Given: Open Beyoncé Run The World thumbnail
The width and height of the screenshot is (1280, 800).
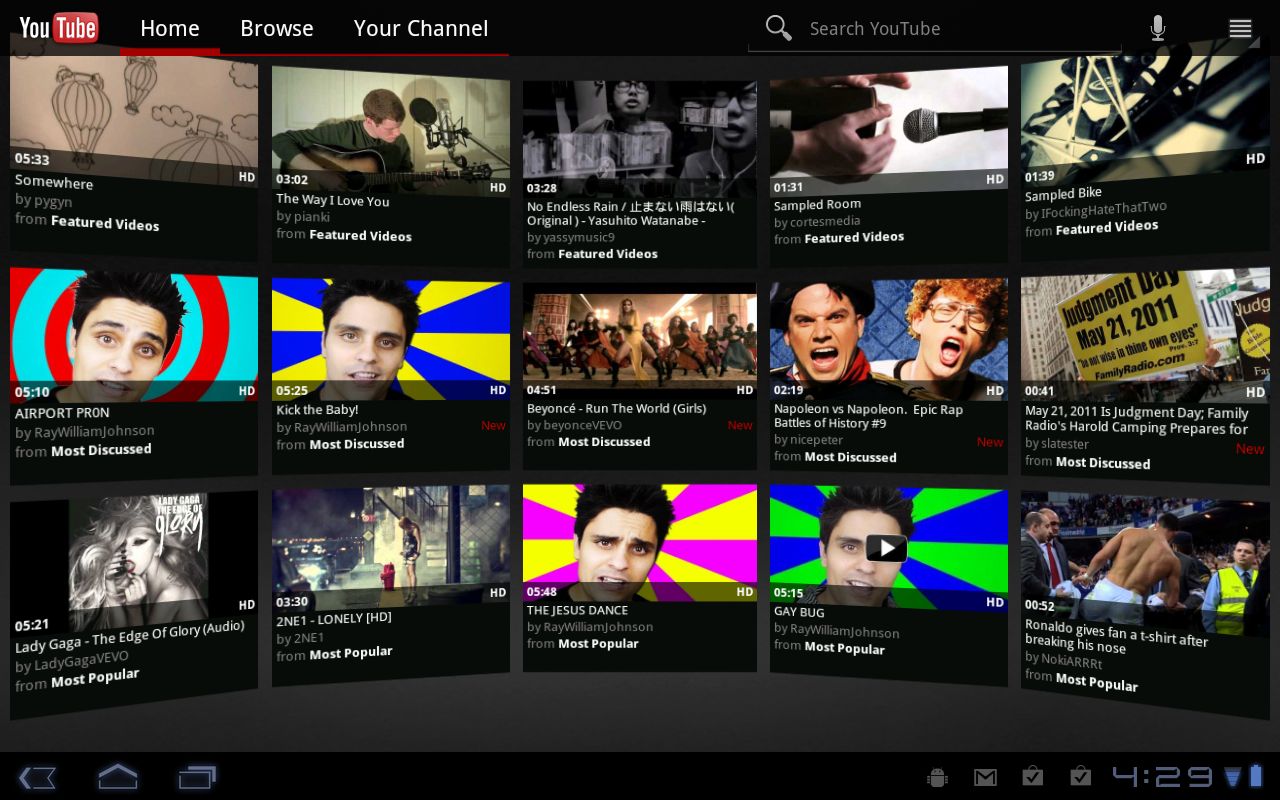Looking at the screenshot, I should tap(640, 341).
